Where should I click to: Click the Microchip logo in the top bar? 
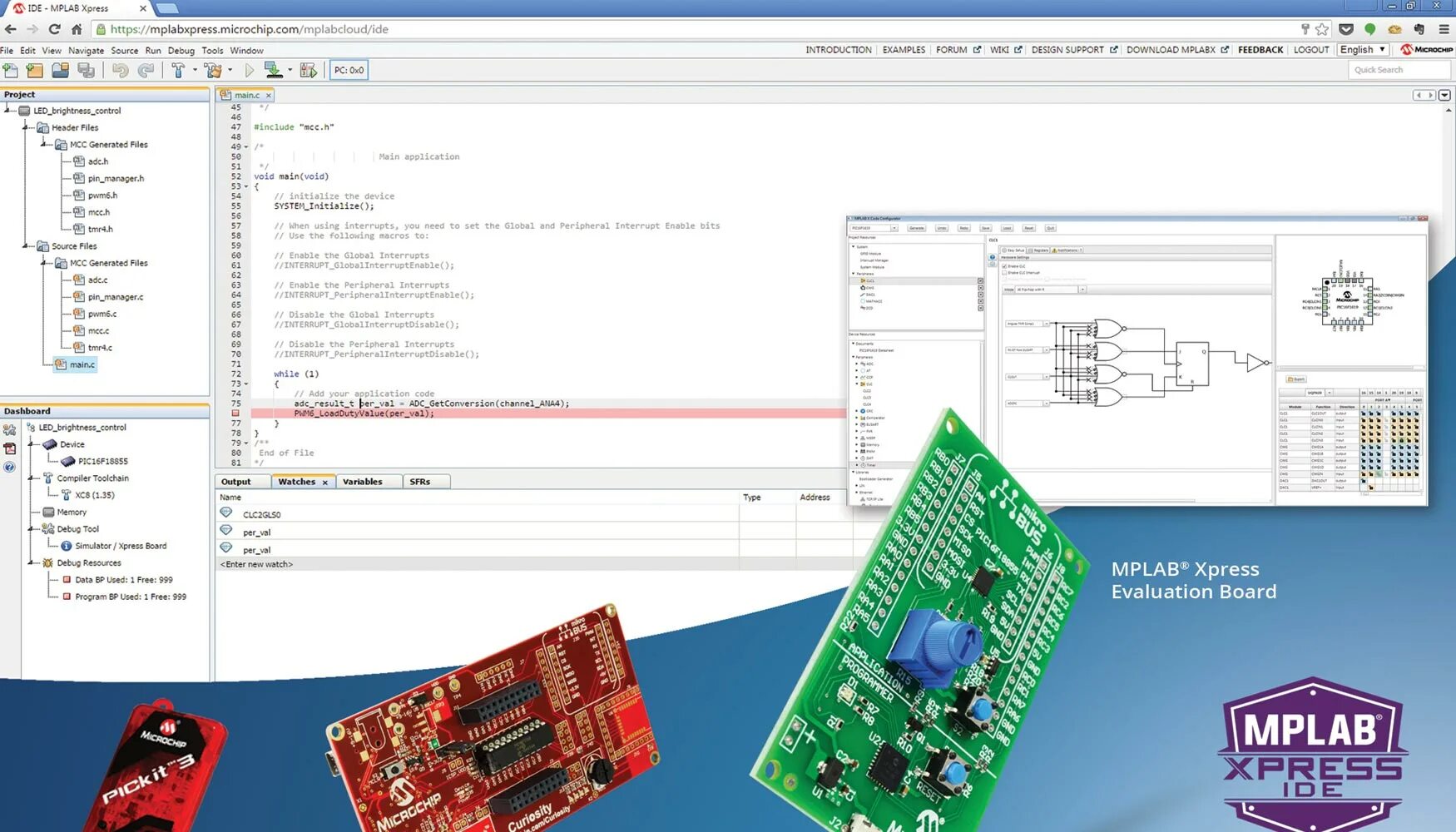tap(1426, 50)
